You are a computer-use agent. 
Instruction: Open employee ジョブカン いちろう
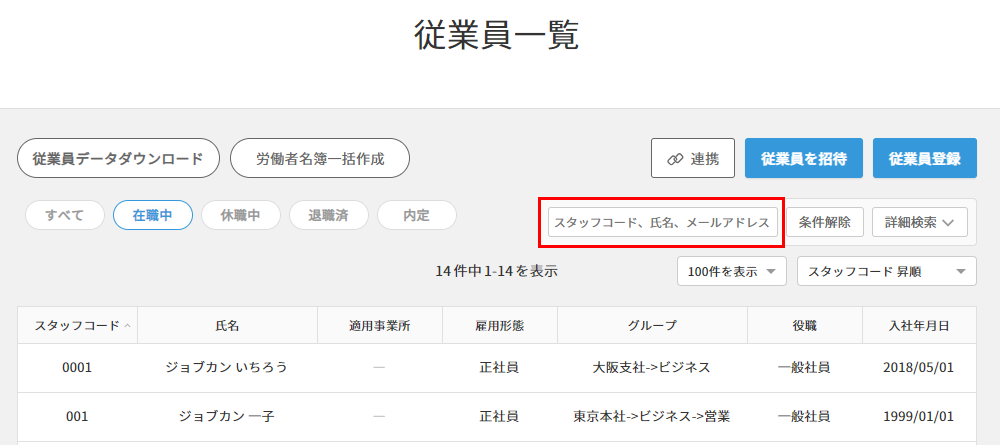[x=227, y=367]
